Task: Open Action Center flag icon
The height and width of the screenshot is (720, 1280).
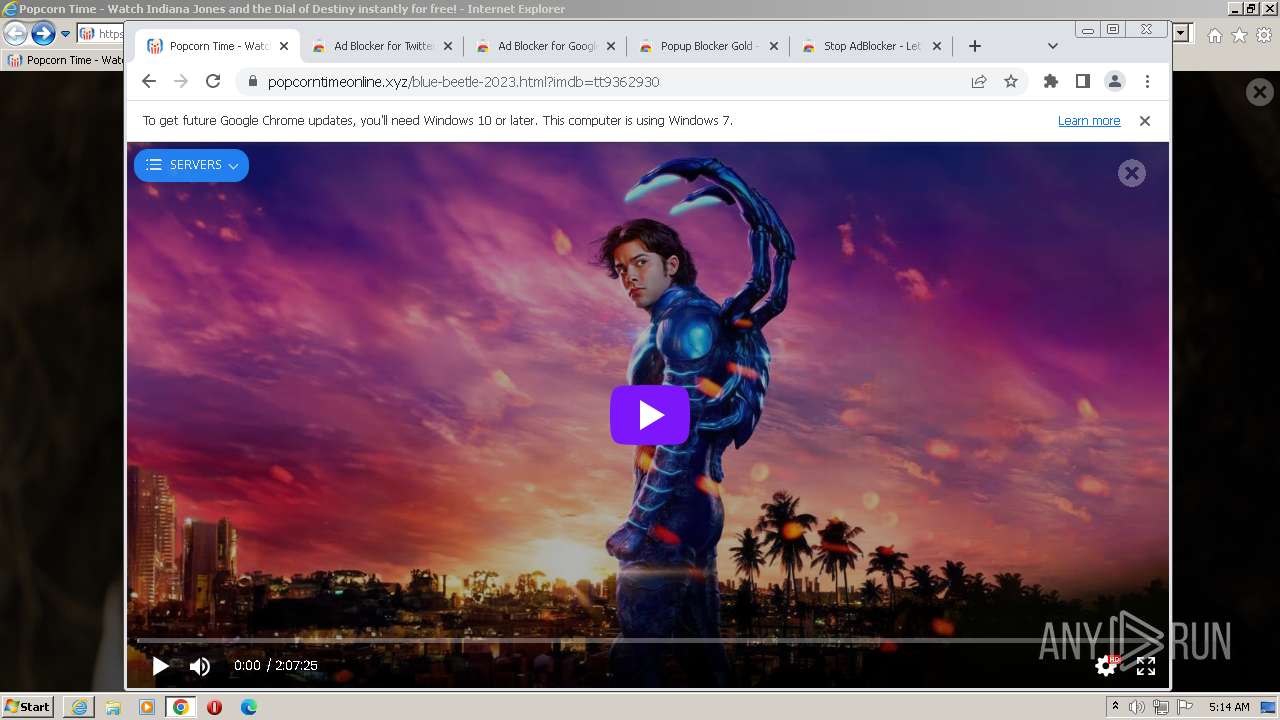Action: [x=1185, y=707]
